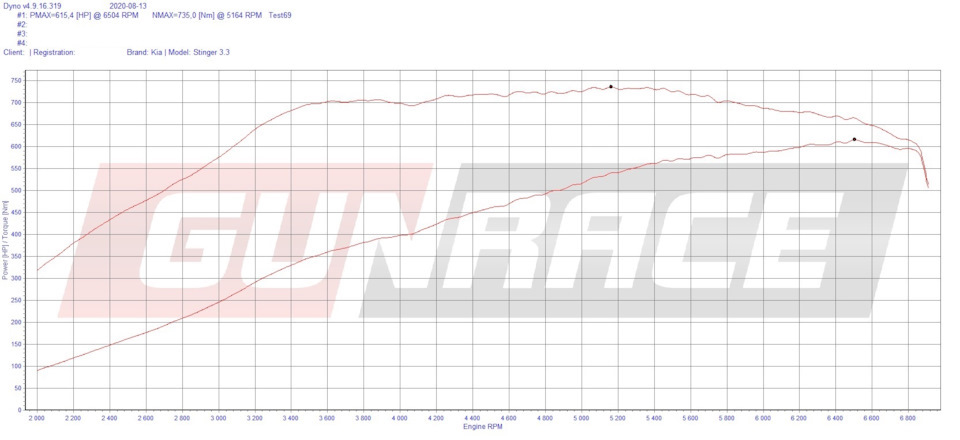Image resolution: width=960 pixels, height=440 pixels.
Task: Select the date '2020-08-13'
Action: [127, 5]
